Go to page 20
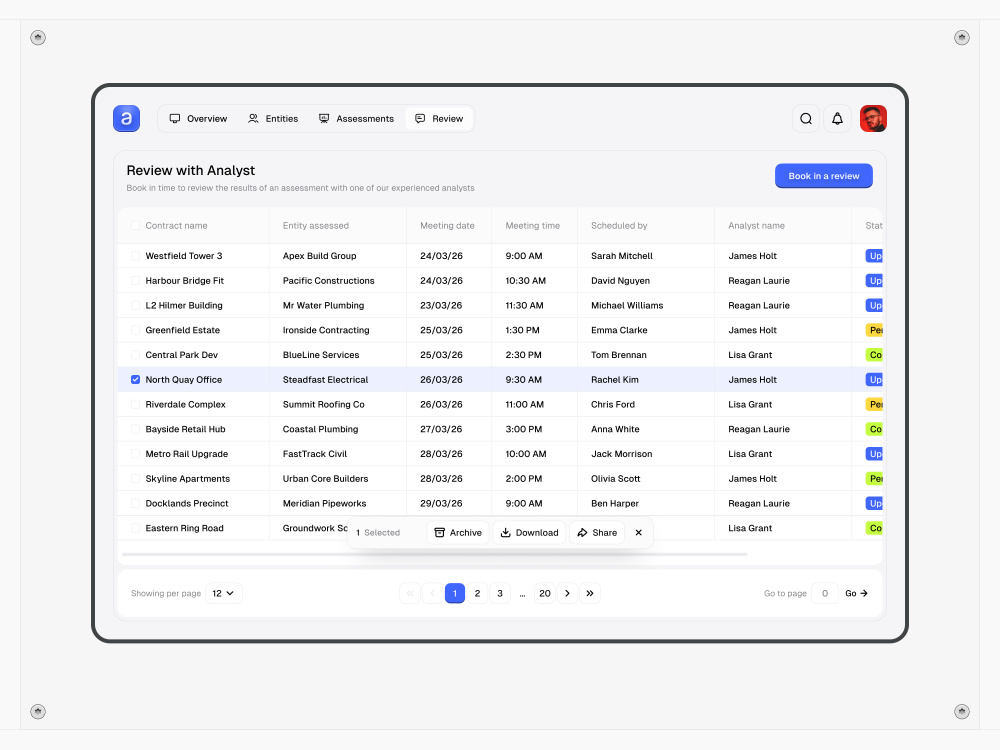The width and height of the screenshot is (1000, 750). [545, 593]
